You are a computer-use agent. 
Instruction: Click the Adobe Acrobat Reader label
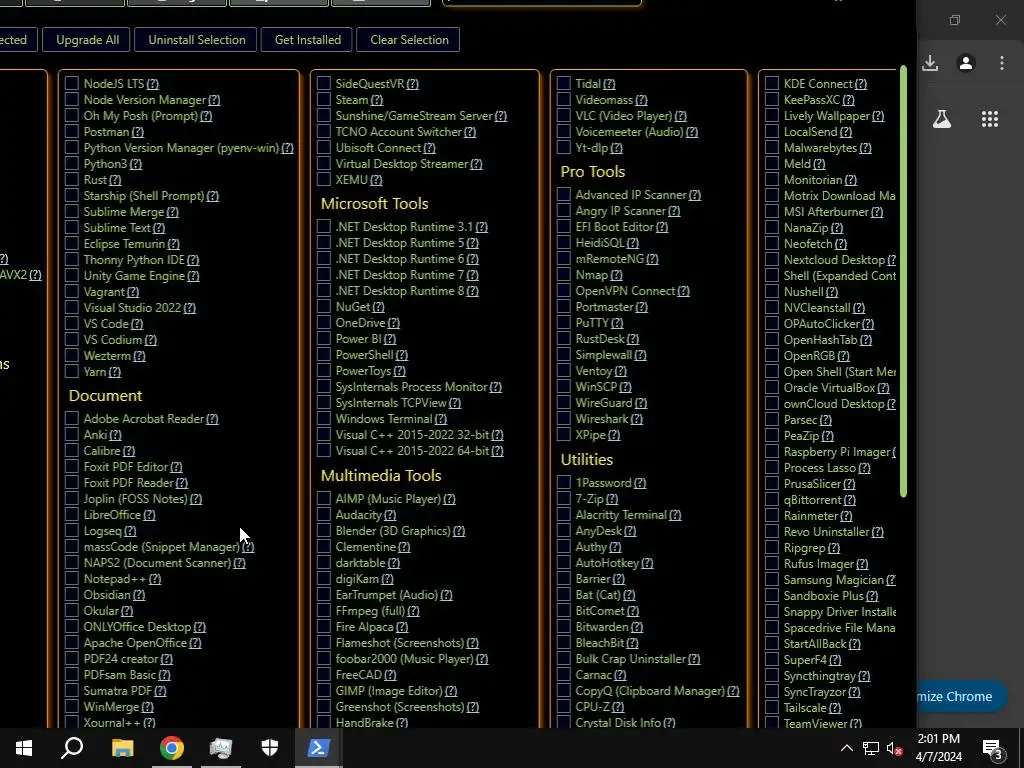144,419
